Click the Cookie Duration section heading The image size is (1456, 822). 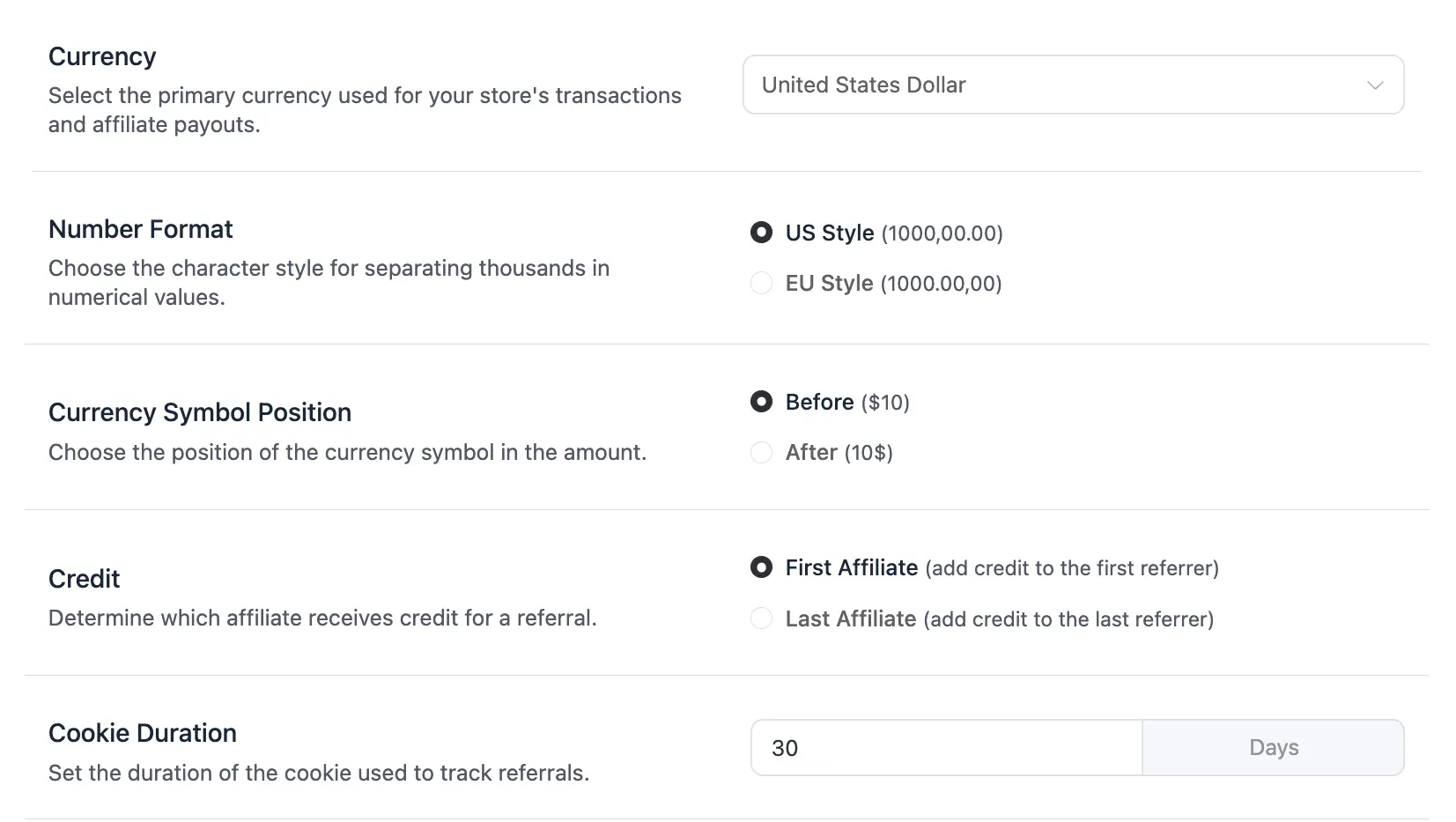pyautogui.click(x=143, y=733)
